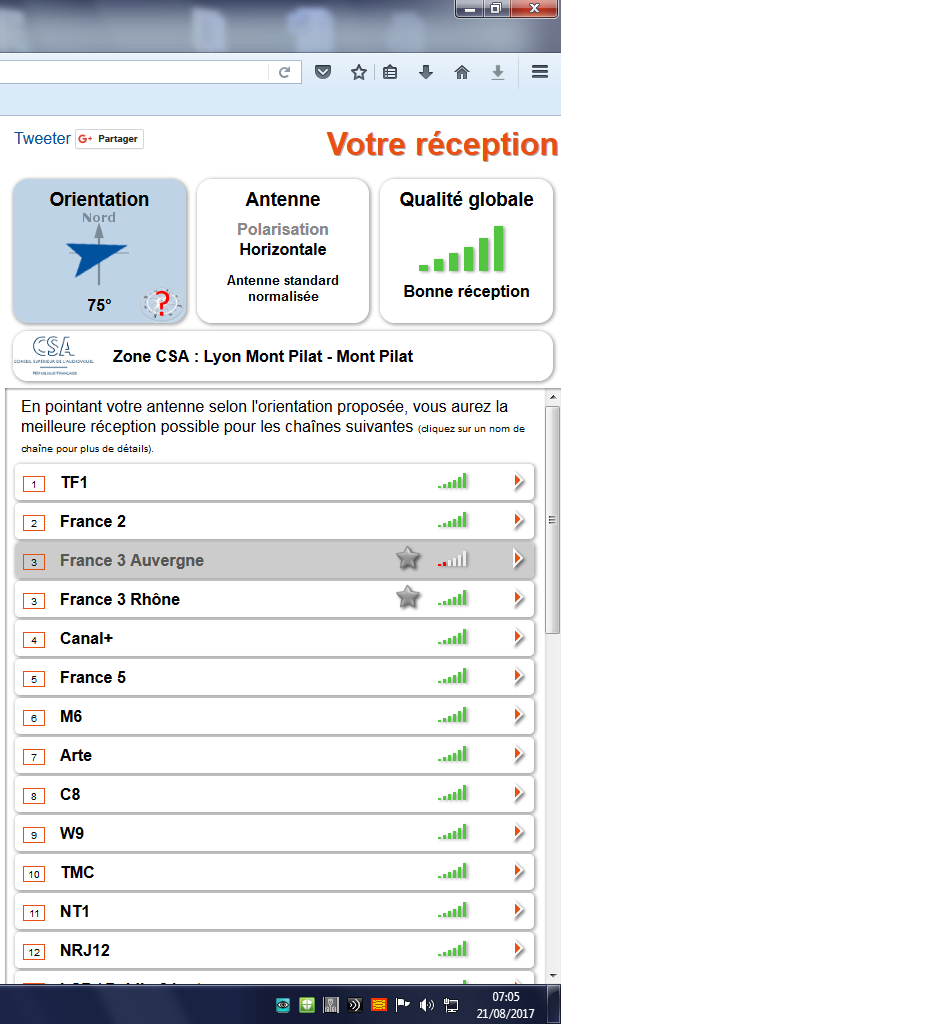Select the C8 channel row
This screenshot has height=1024, width=926.
tap(274, 794)
